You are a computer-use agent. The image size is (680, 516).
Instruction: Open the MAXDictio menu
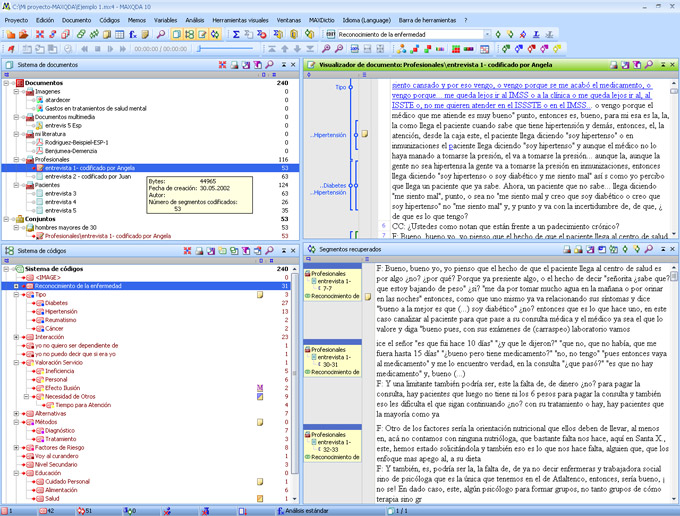tap(321, 20)
